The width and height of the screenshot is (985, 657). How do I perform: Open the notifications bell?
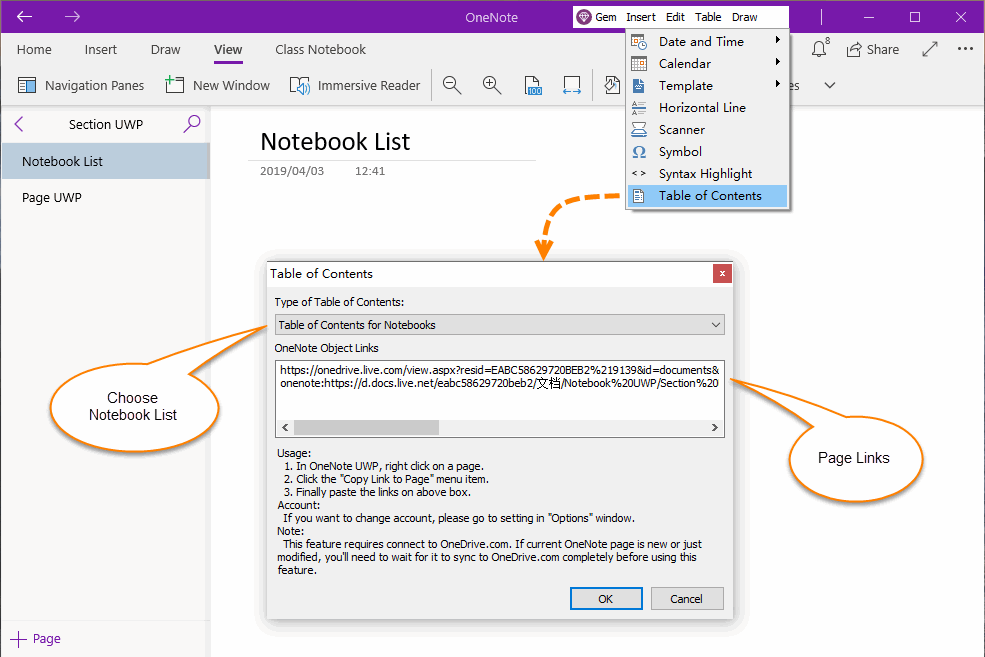[x=820, y=49]
